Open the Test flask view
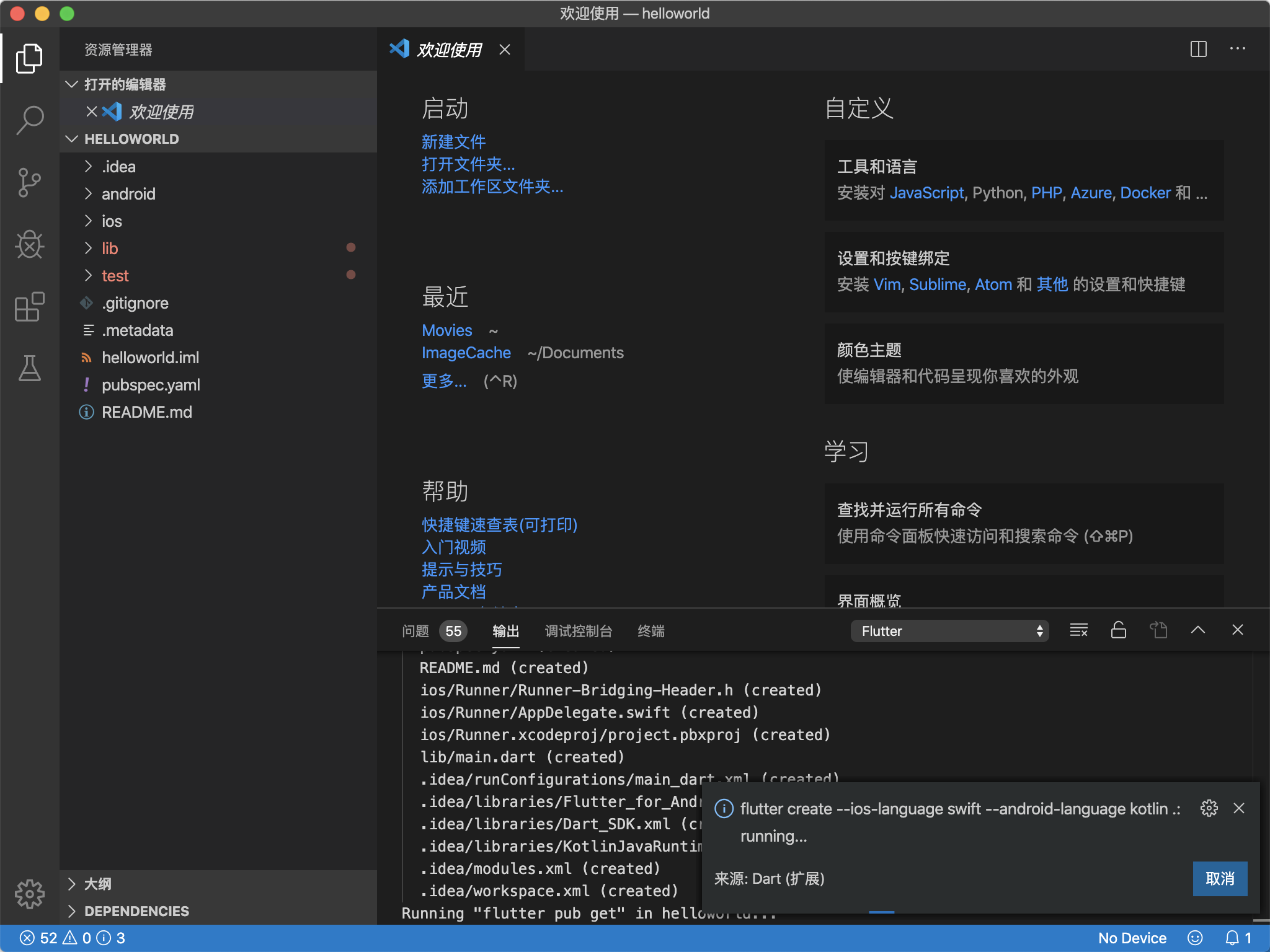Screen dimensions: 1270x952 pos(29,368)
